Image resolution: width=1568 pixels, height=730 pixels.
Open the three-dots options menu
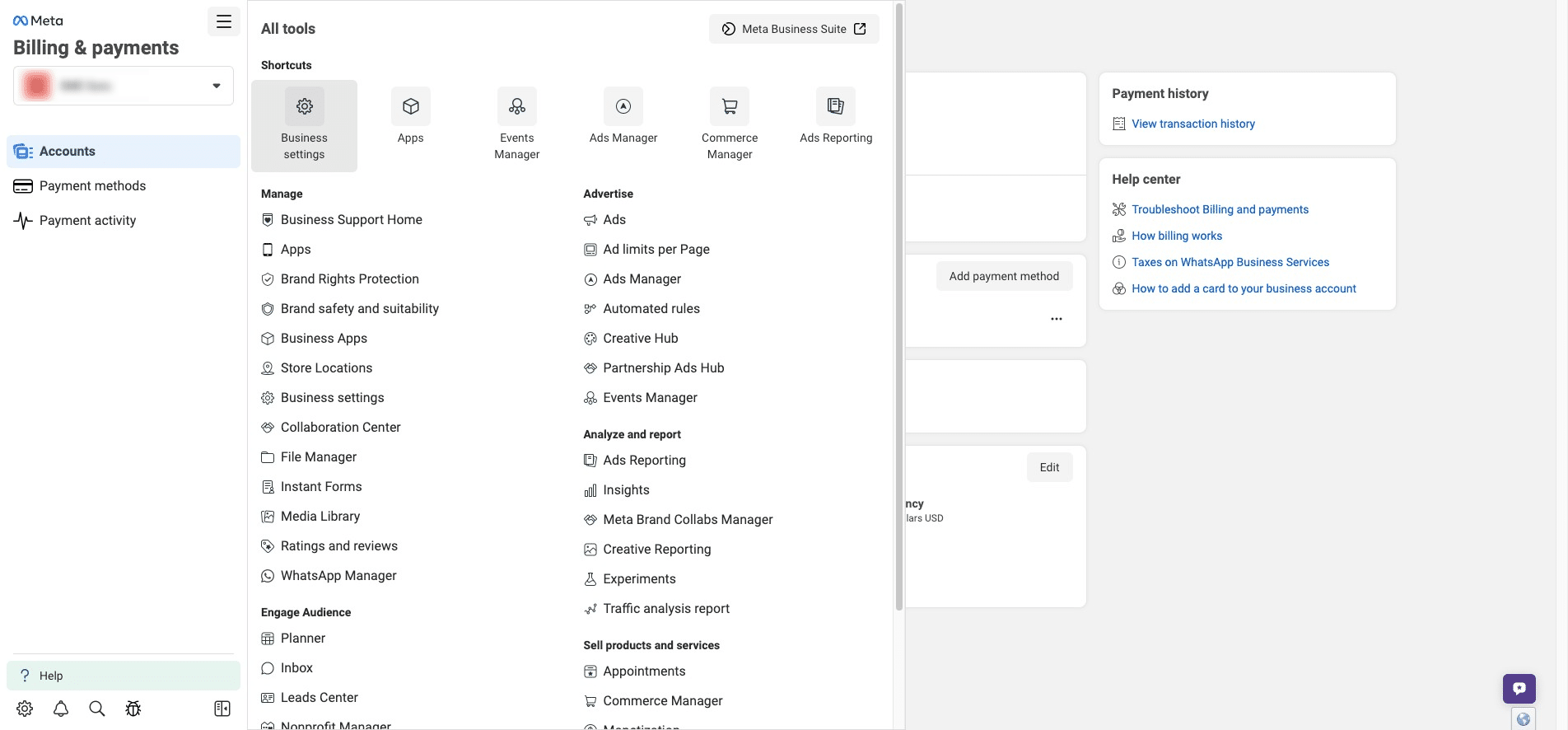click(1057, 319)
